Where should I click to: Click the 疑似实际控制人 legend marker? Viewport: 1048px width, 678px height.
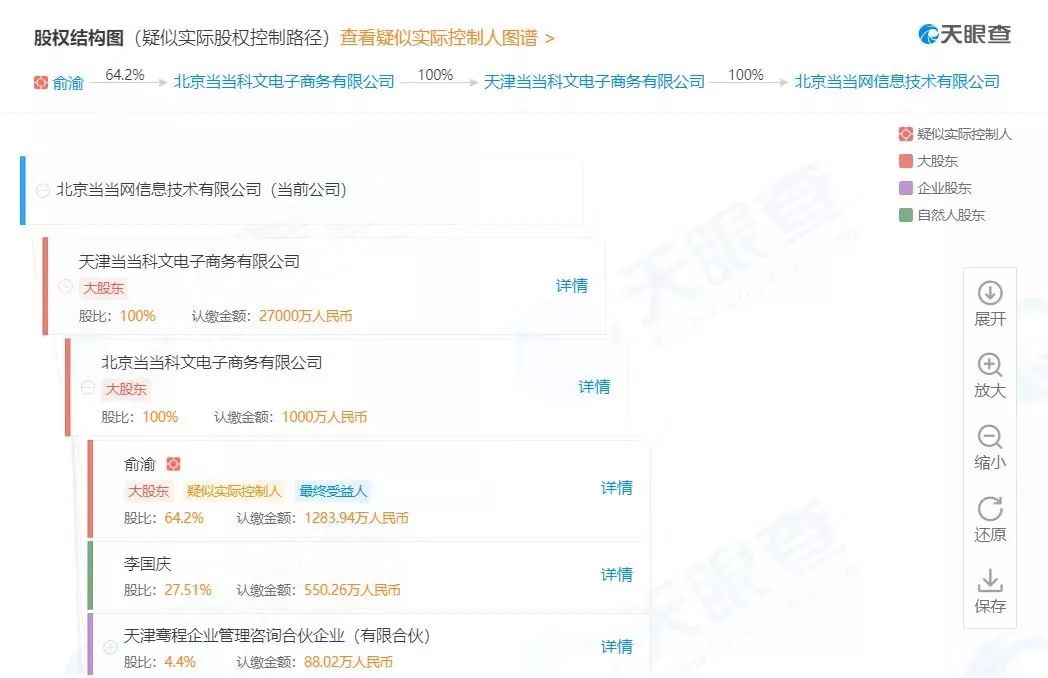click(906, 134)
